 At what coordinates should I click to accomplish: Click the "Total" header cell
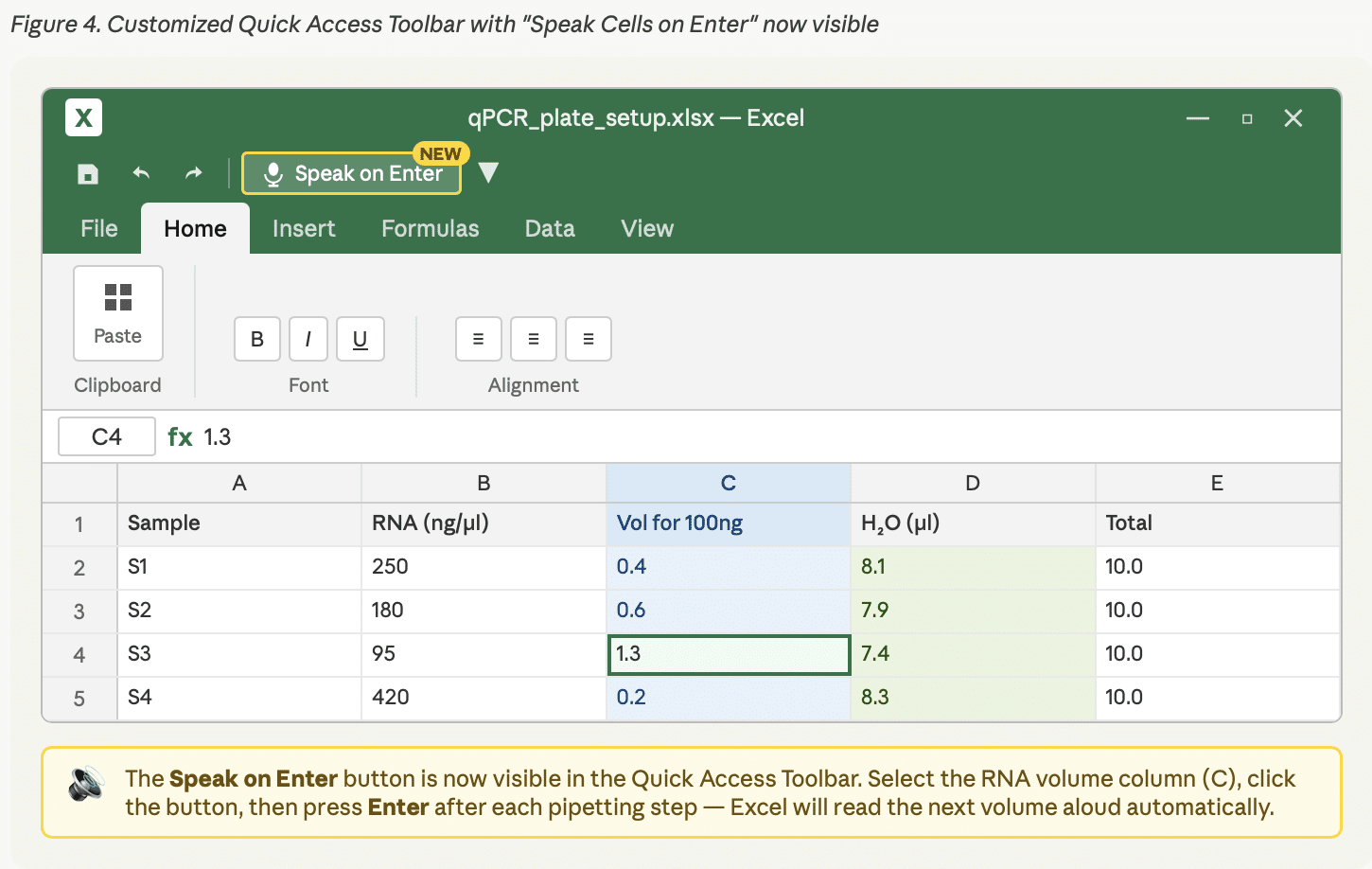click(x=1217, y=523)
